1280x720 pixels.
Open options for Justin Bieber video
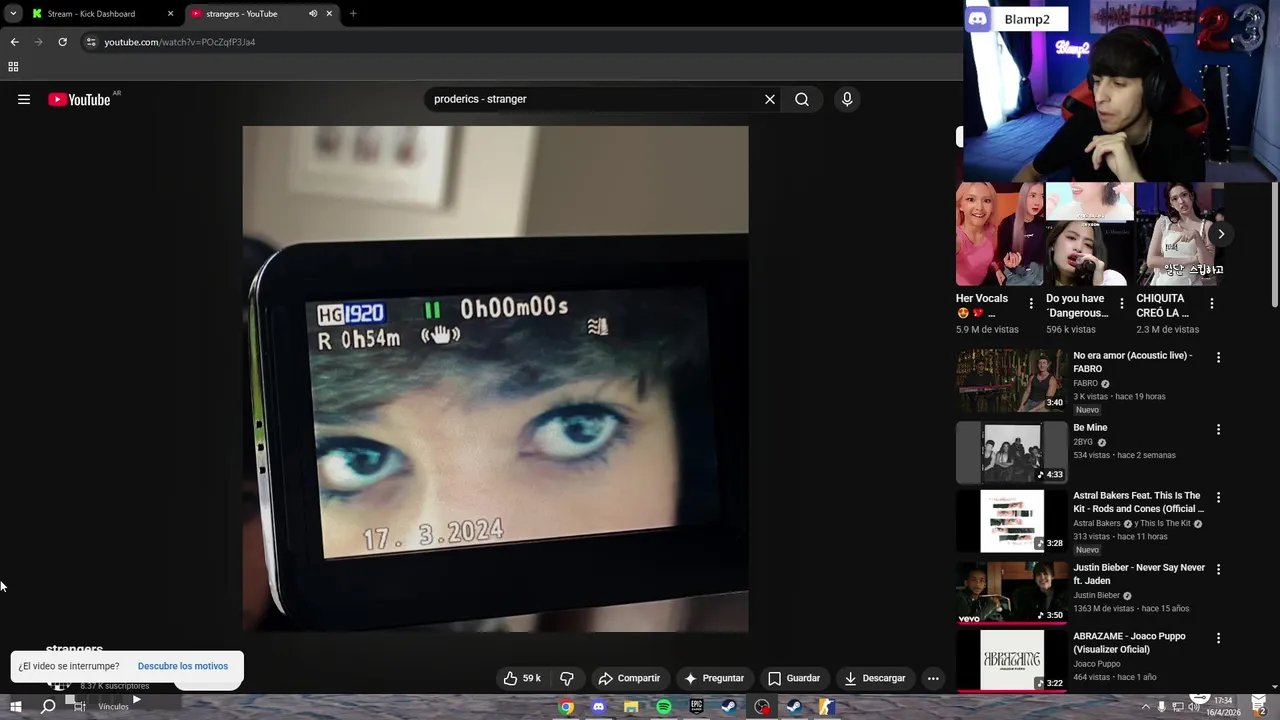pos(1218,569)
